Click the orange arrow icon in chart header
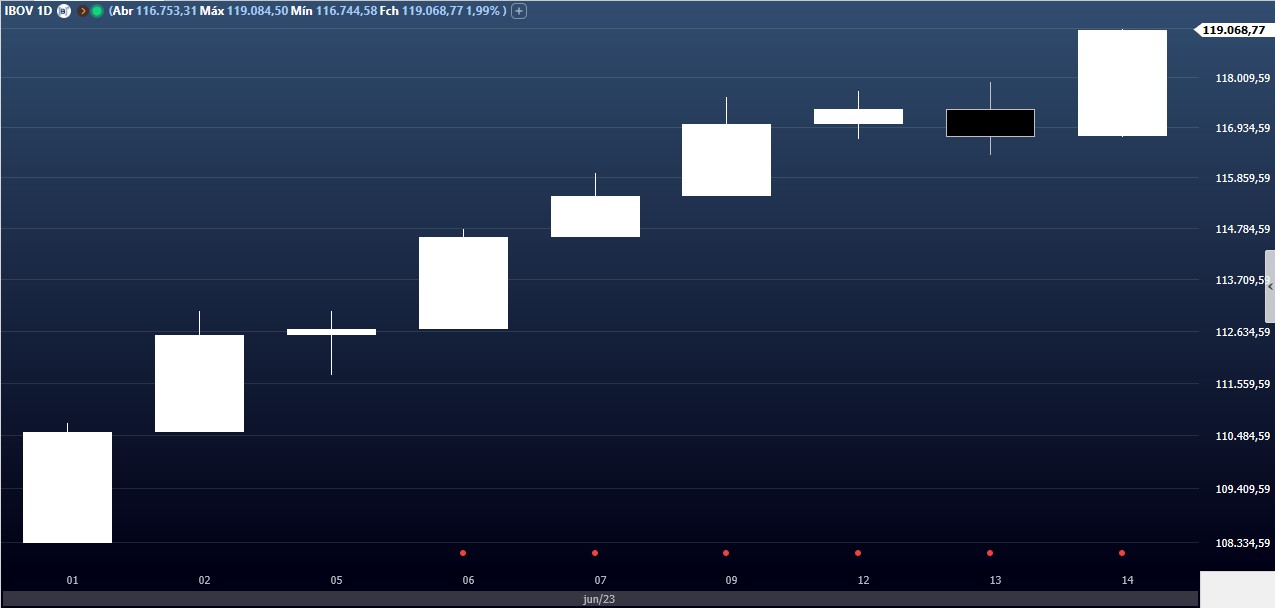Screen dimensions: 1275x608 pos(83,11)
